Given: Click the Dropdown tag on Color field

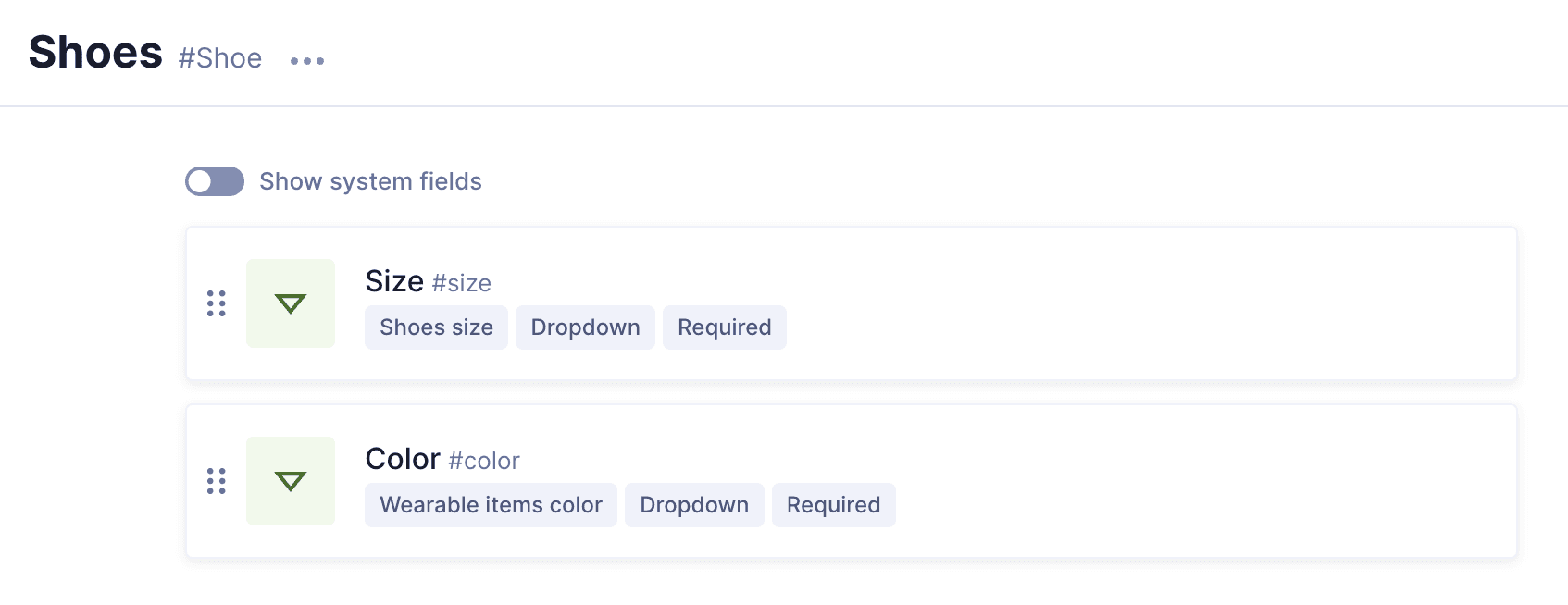Looking at the screenshot, I should (x=694, y=505).
